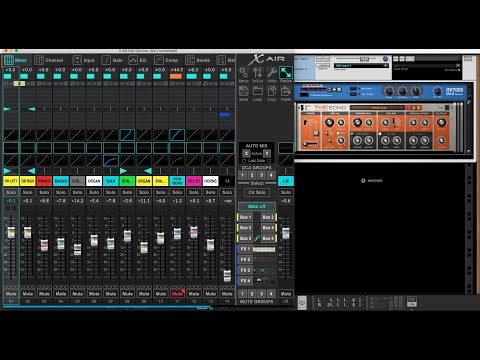Select the red PIANO channel label

pos(44,181)
